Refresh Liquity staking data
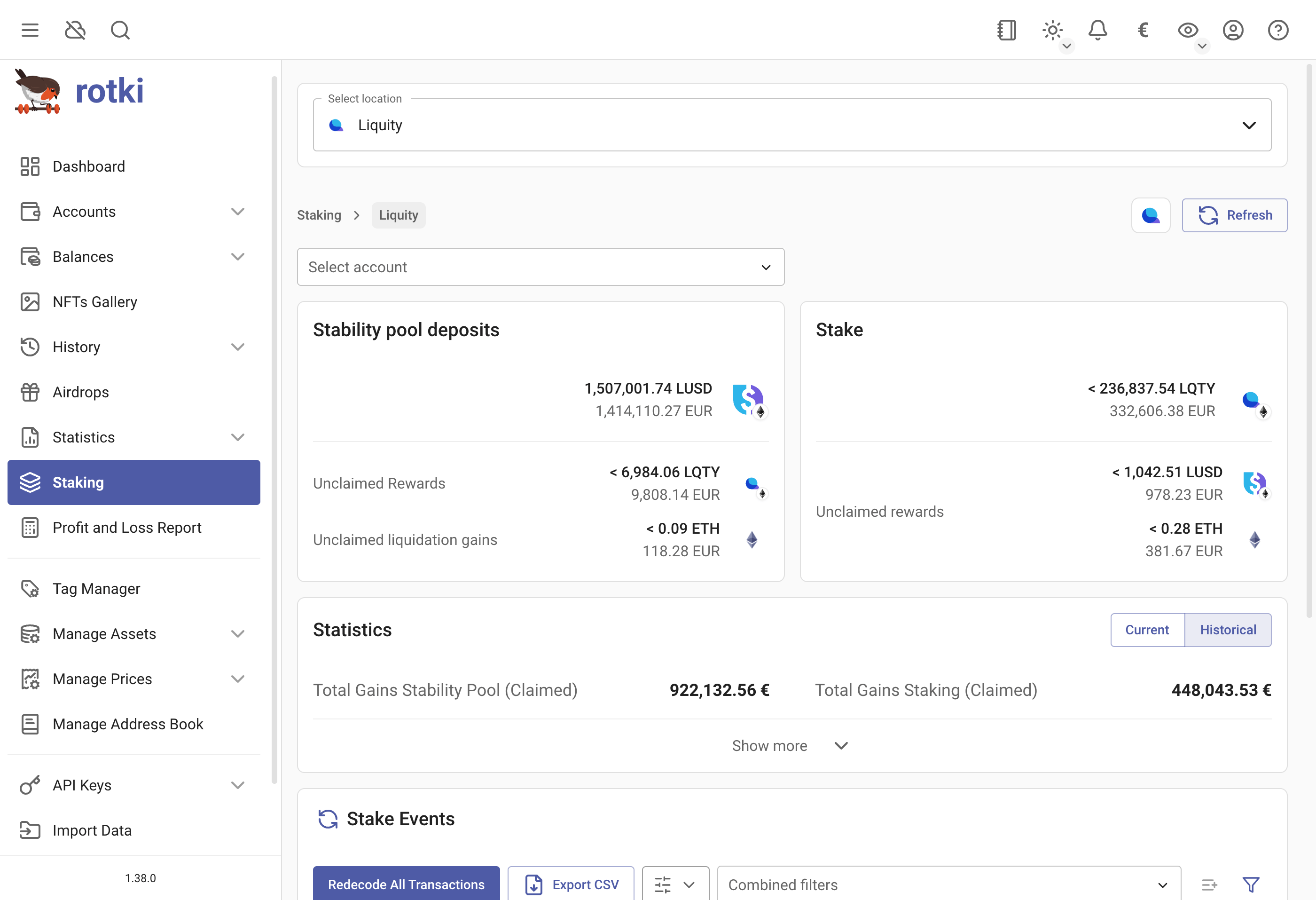The height and width of the screenshot is (900, 1316). click(1235, 215)
